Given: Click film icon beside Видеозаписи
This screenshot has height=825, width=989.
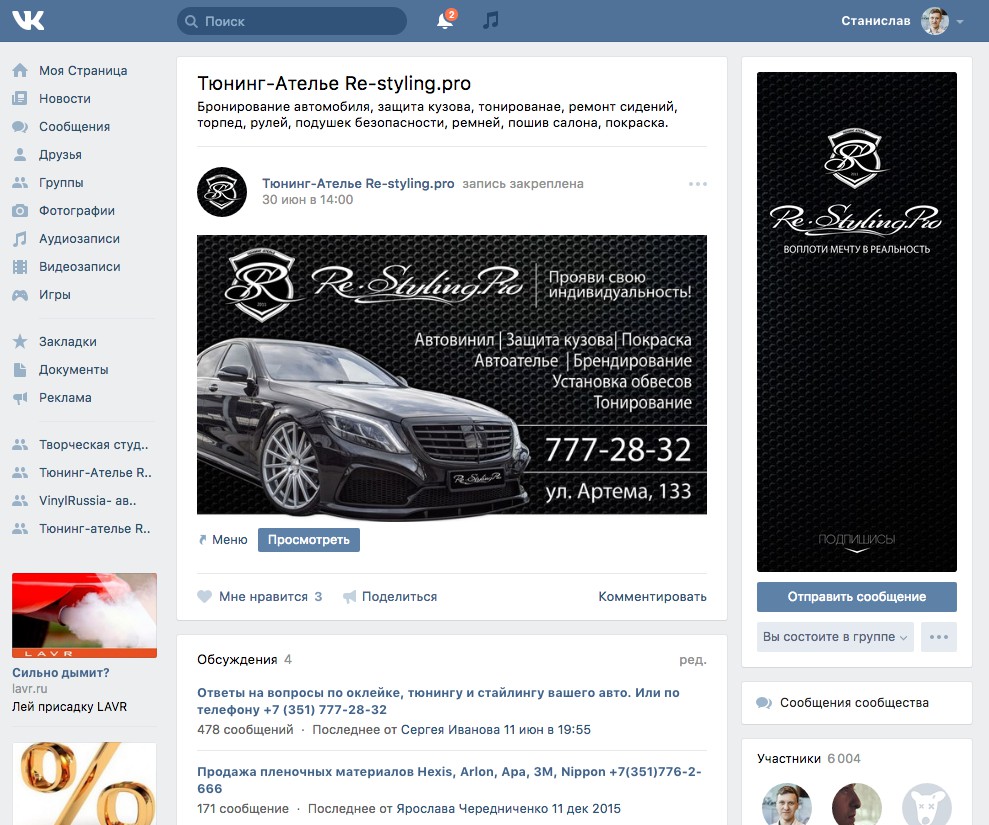Looking at the screenshot, I should click(20, 267).
